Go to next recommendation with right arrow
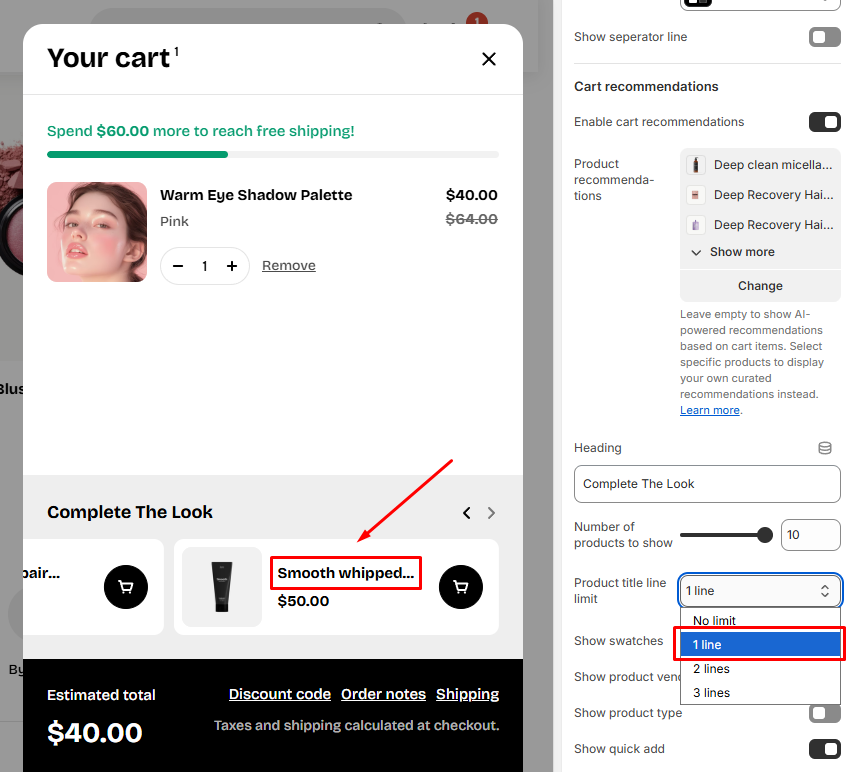The width and height of the screenshot is (847, 772). pyautogui.click(x=491, y=513)
